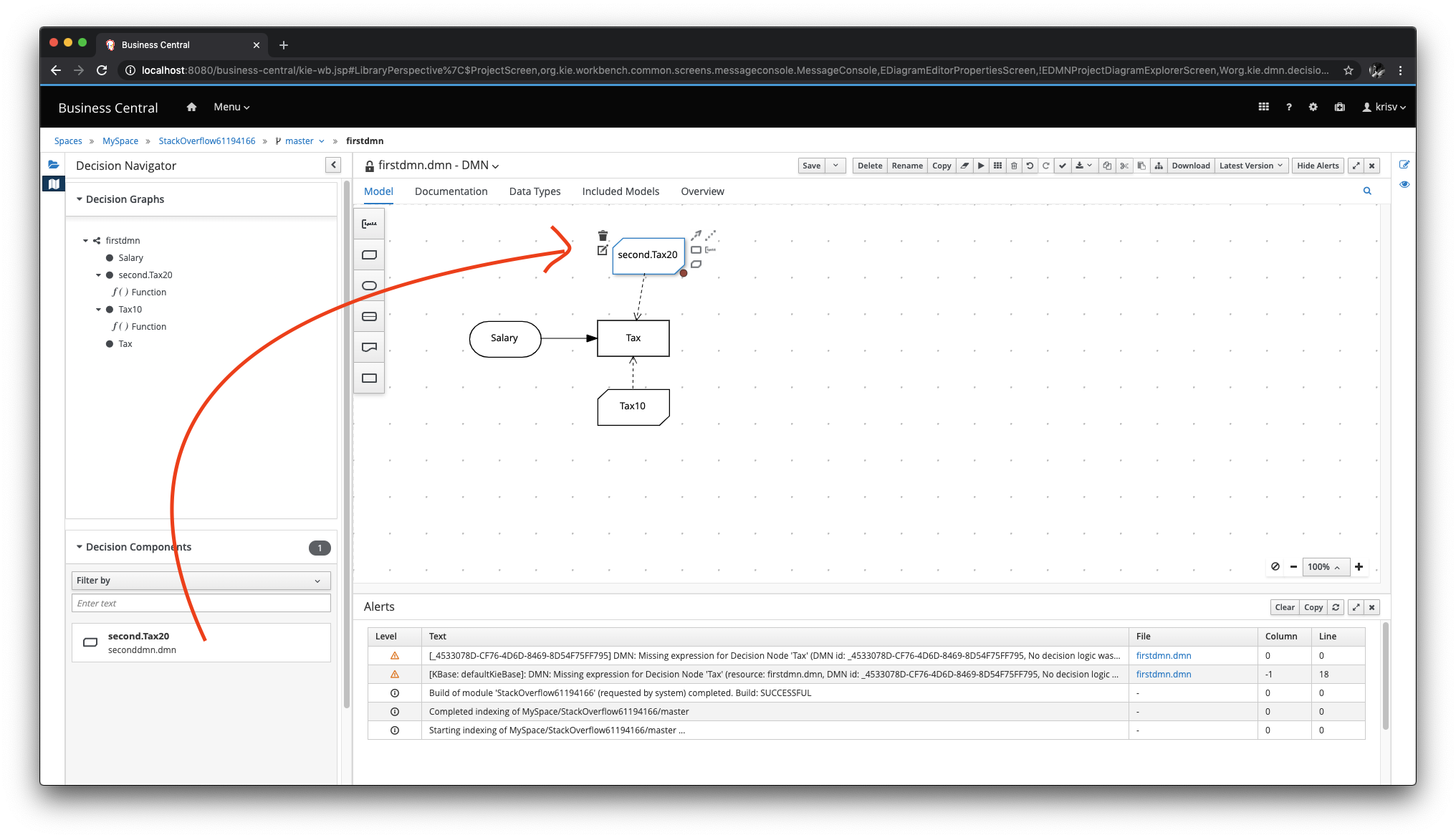Click the Download button
1456x838 pixels.
(1190, 166)
